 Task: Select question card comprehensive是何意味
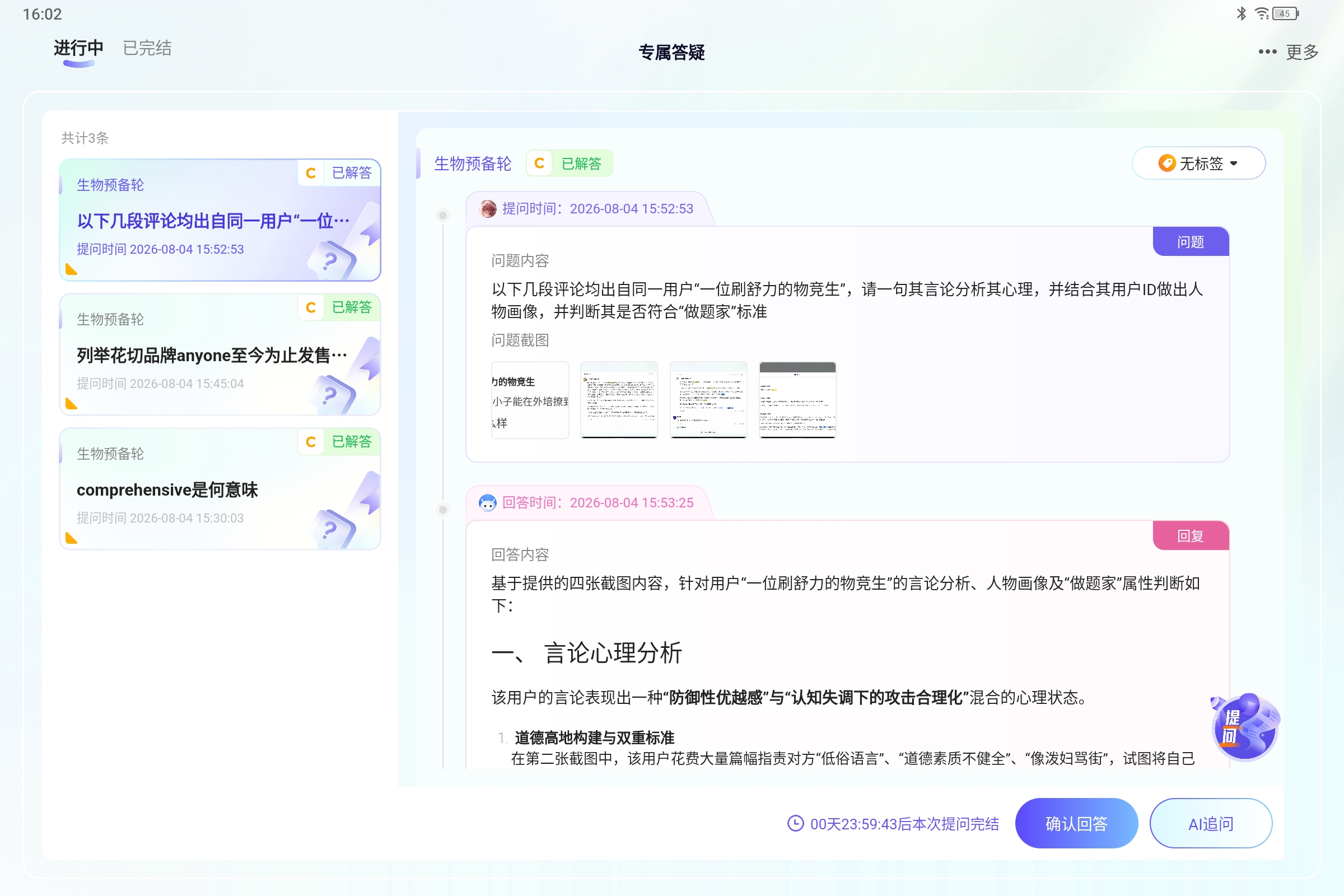tap(220, 489)
